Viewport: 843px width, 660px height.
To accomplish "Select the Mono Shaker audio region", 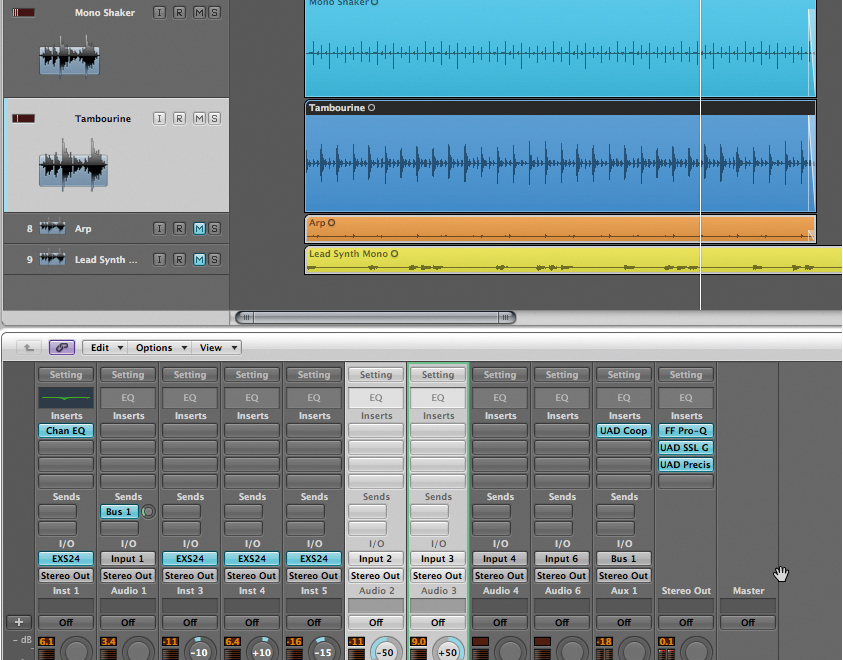I will (560, 47).
